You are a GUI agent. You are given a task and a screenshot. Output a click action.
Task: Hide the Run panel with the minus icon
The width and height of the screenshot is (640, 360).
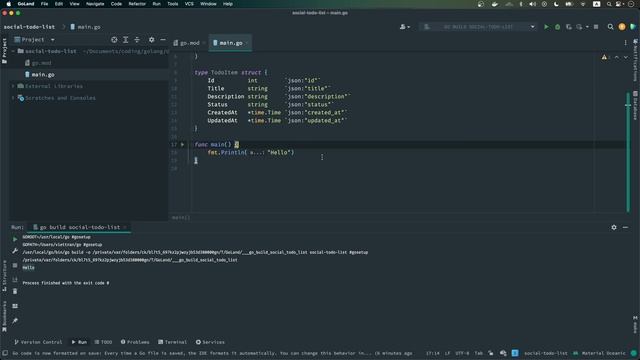[625, 227]
